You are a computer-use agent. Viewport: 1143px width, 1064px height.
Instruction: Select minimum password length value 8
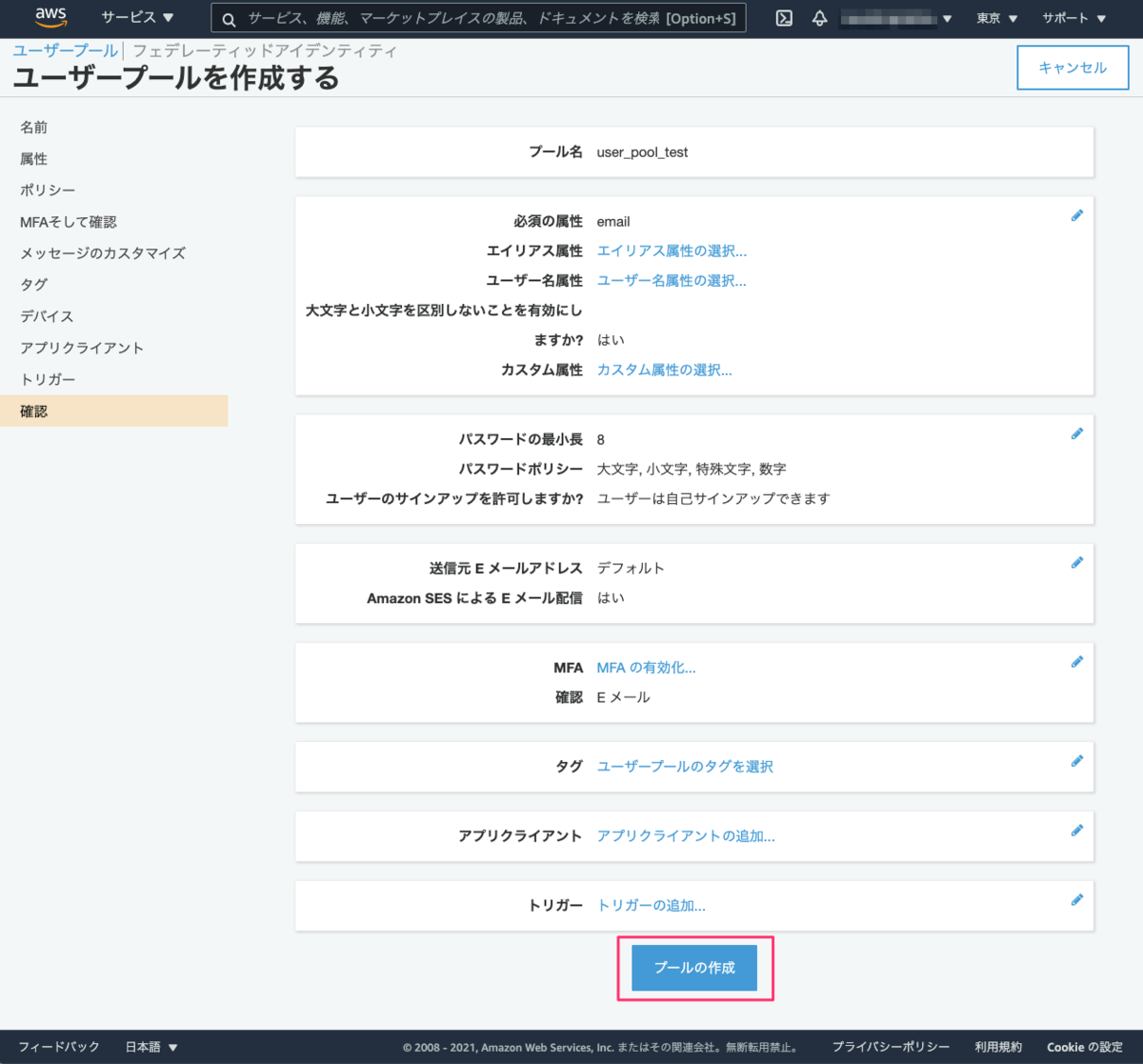[601, 440]
